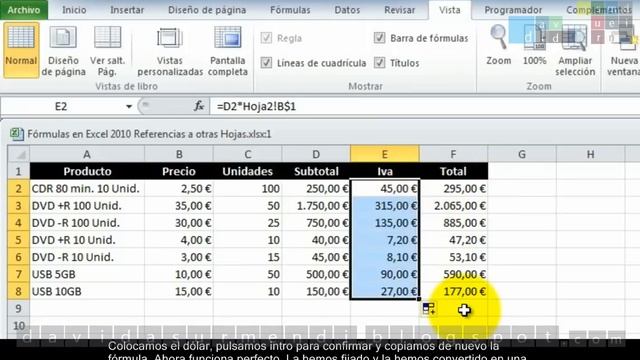The height and width of the screenshot is (360, 640).
Task: Select the Vista tab
Action: (x=449, y=10)
